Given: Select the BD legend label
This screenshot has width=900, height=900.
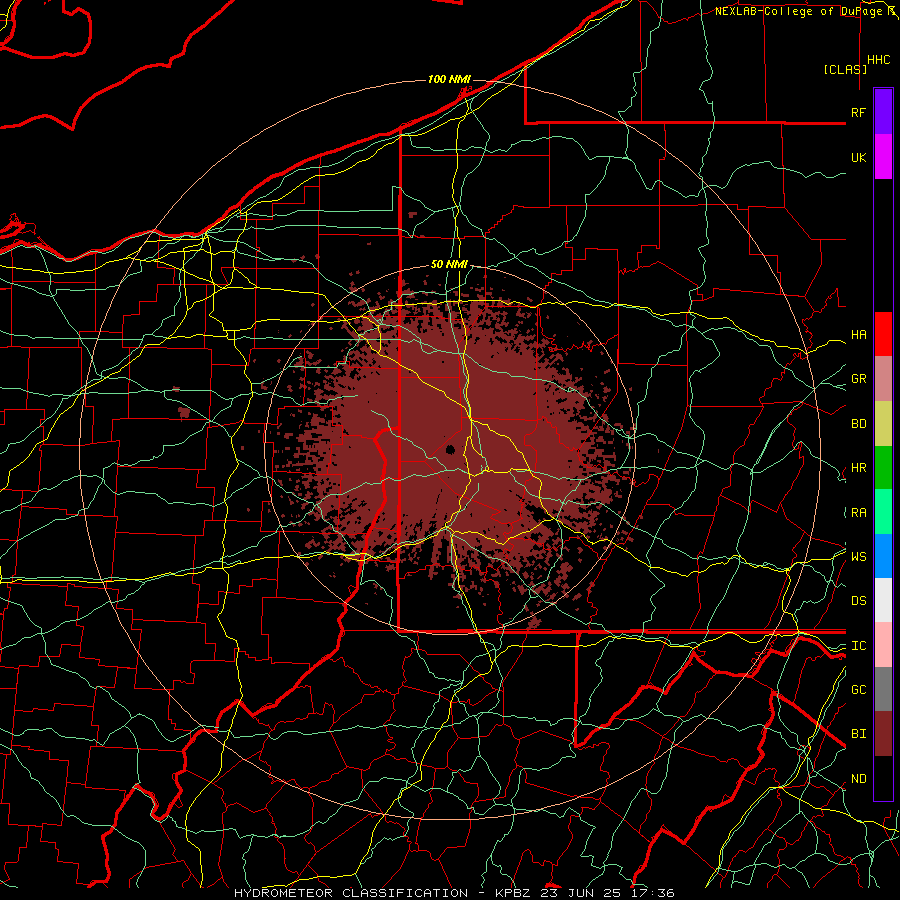Looking at the screenshot, I should tap(858, 424).
